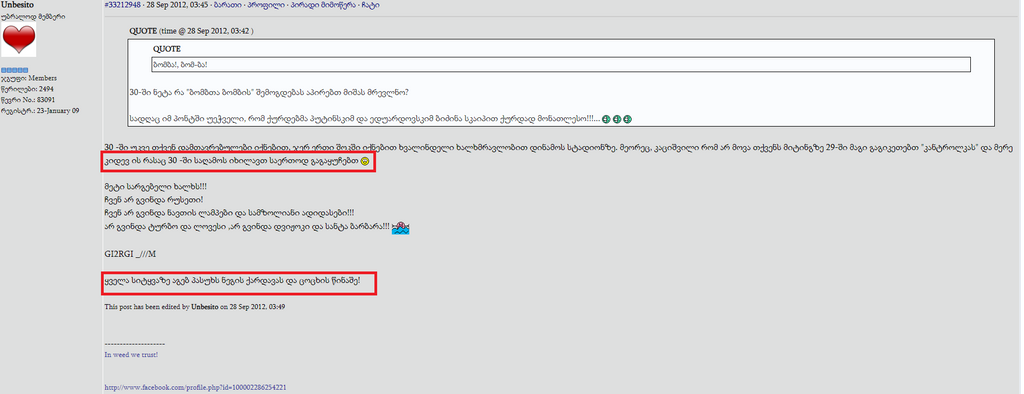
Task: Click the yellow smiley emoticon in post
Action: tap(366, 161)
